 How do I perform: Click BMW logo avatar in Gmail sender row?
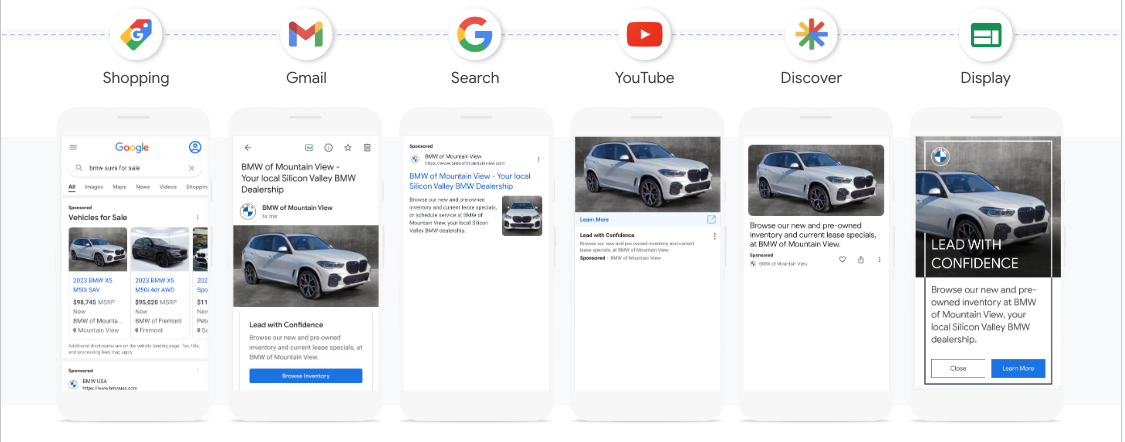248,211
